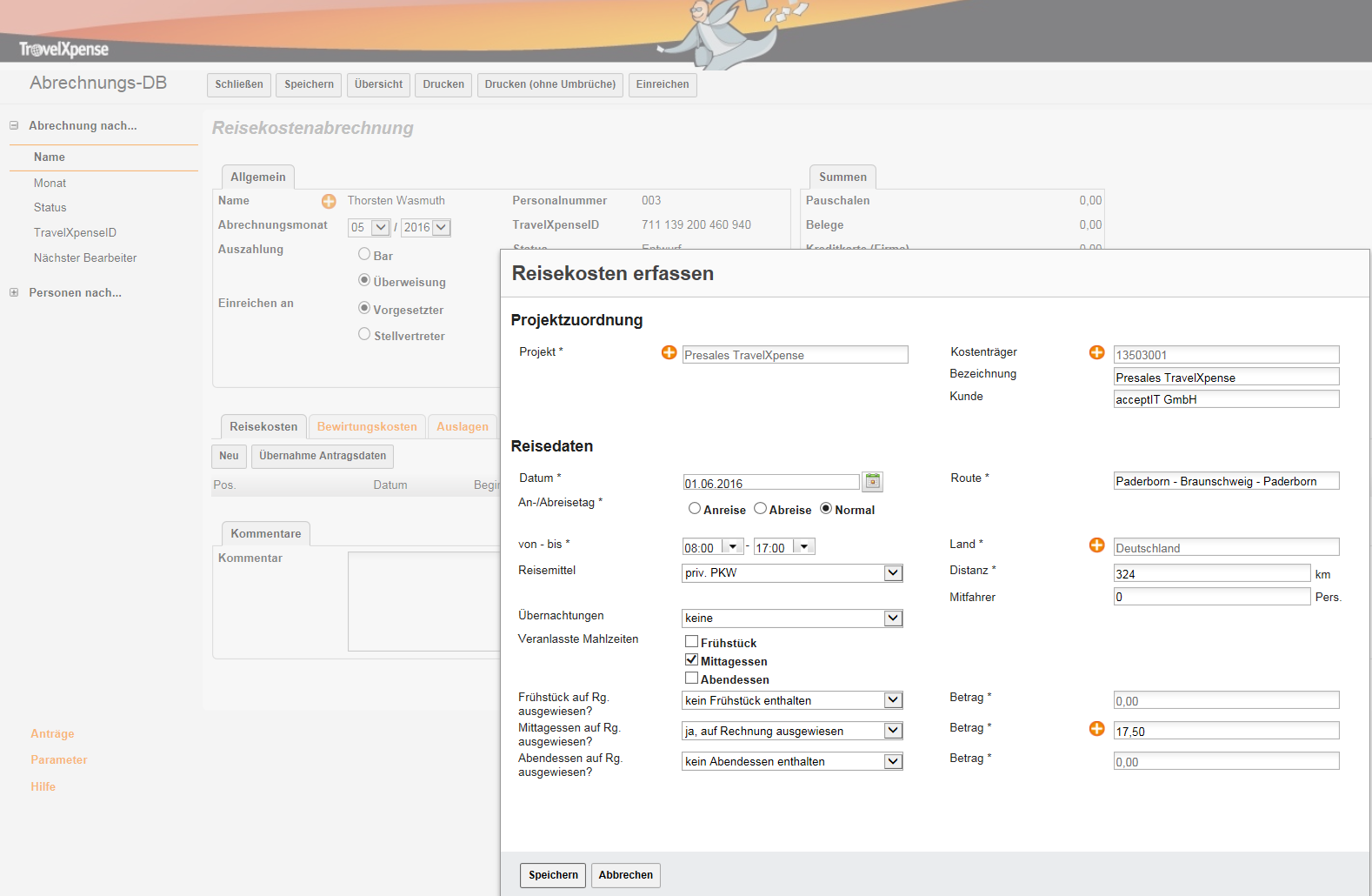Switch to the Auslagen tab
The image size is (1372, 896).
click(463, 426)
